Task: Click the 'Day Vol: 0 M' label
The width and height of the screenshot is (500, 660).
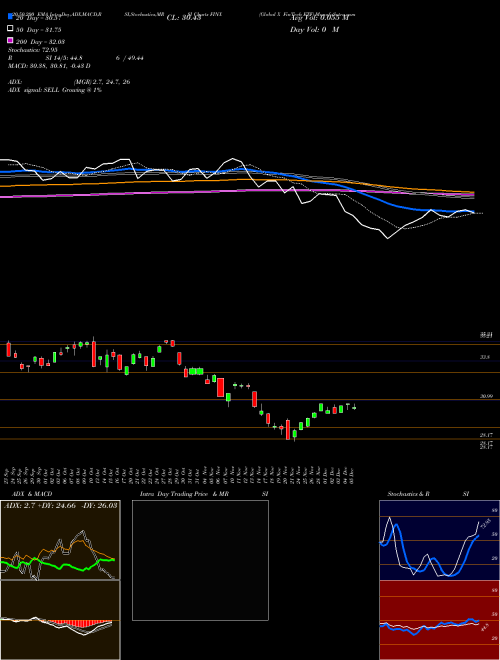Action: (x=314, y=30)
